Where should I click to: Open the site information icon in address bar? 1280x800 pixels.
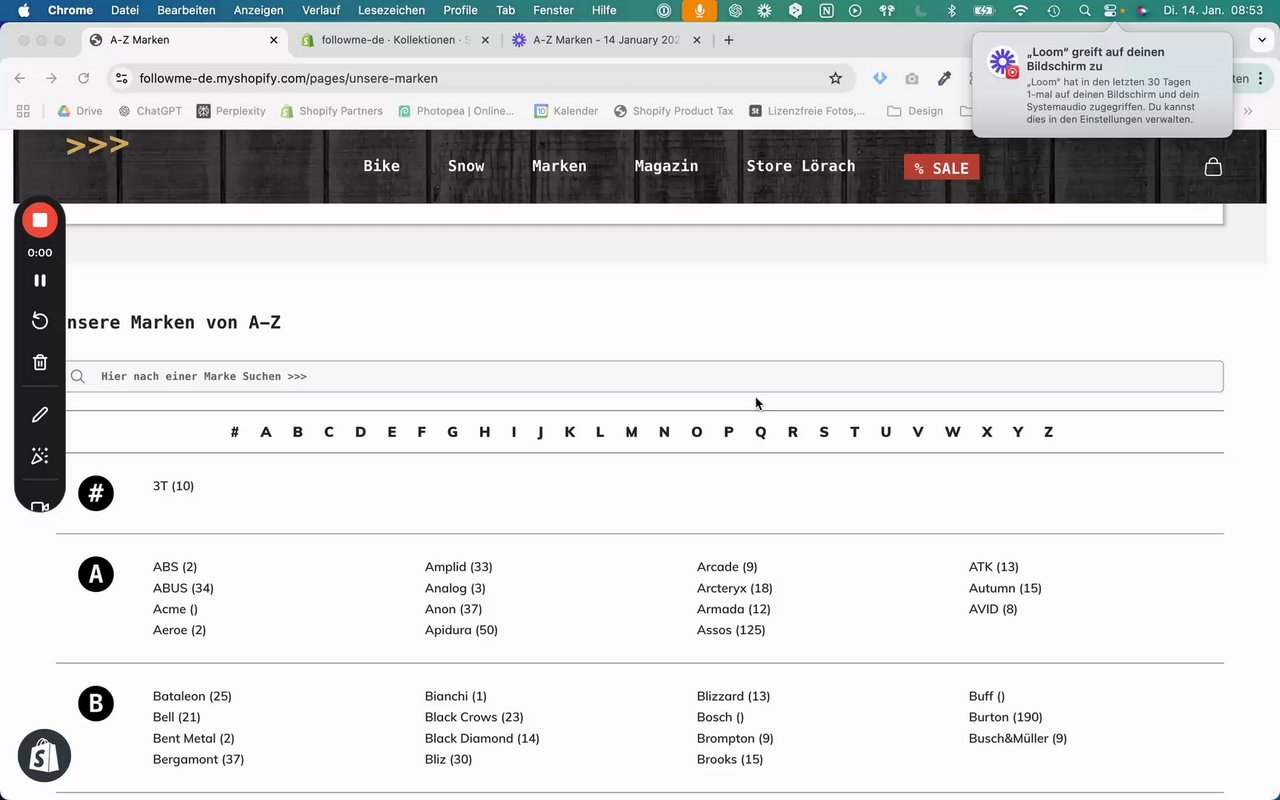click(x=121, y=78)
